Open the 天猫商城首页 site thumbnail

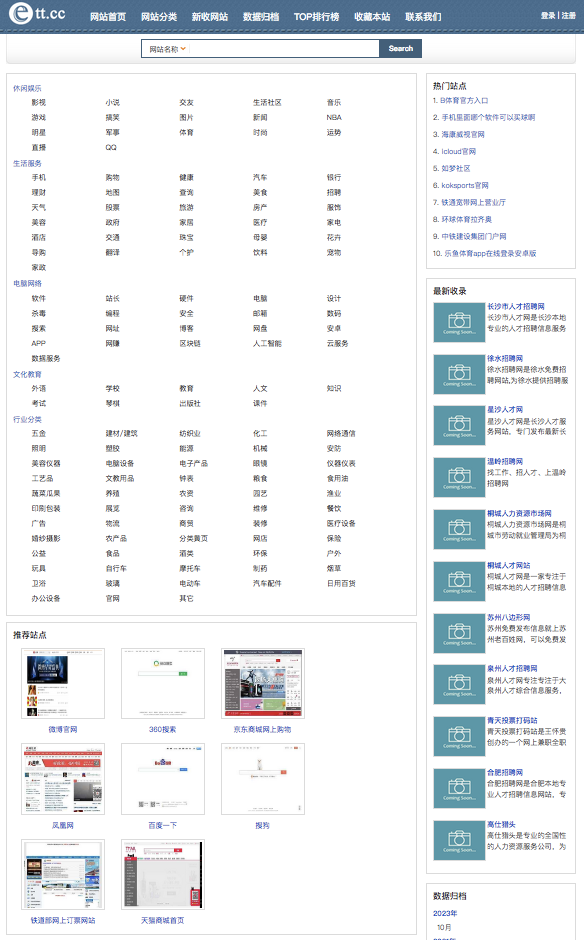[163, 875]
